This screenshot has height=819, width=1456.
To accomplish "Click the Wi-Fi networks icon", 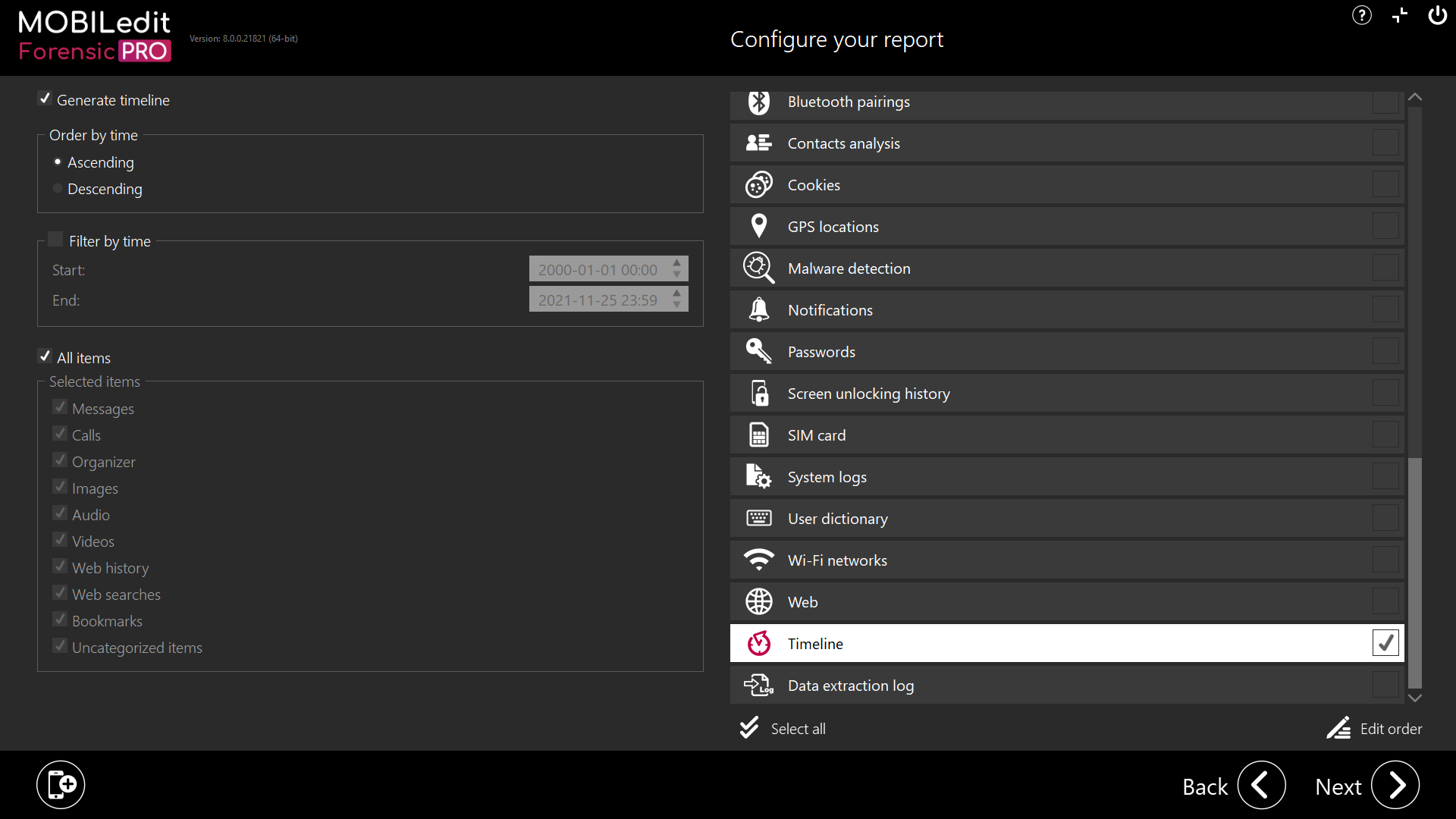I will pos(758,560).
